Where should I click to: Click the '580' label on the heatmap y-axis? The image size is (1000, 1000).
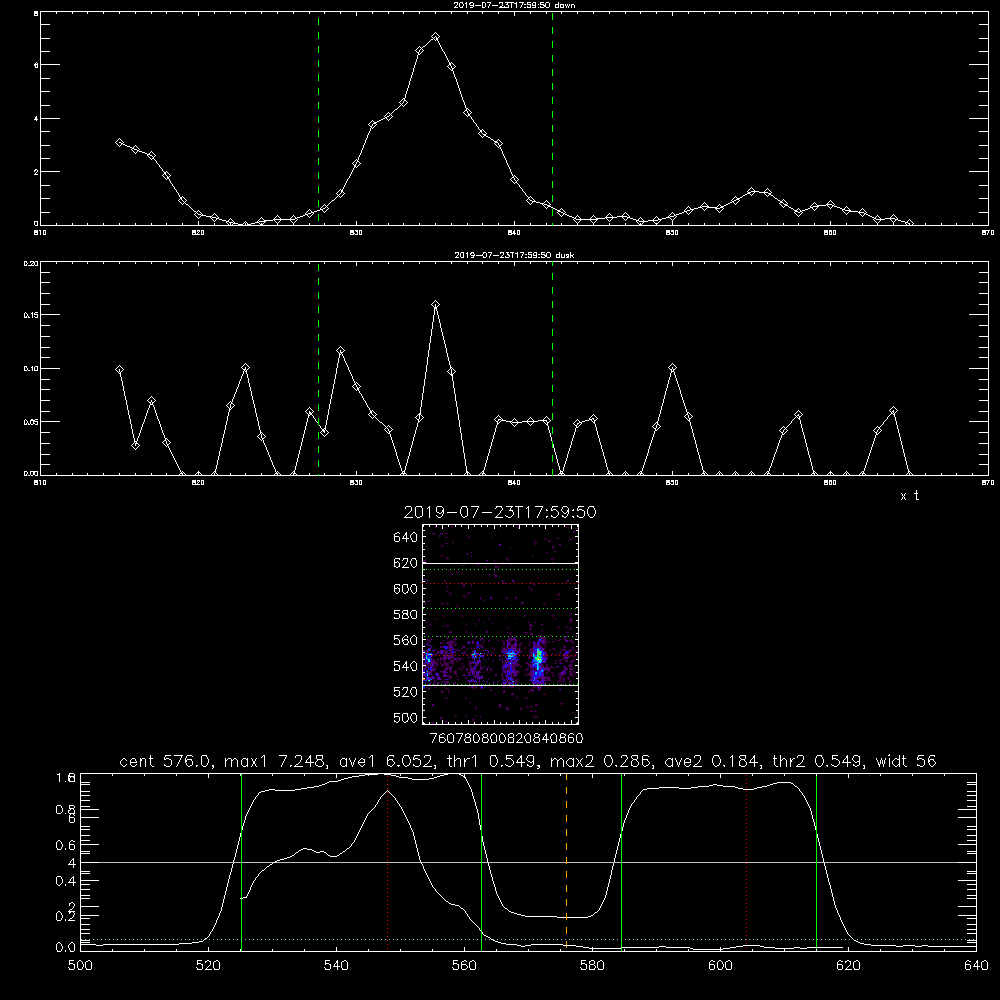(x=406, y=615)
